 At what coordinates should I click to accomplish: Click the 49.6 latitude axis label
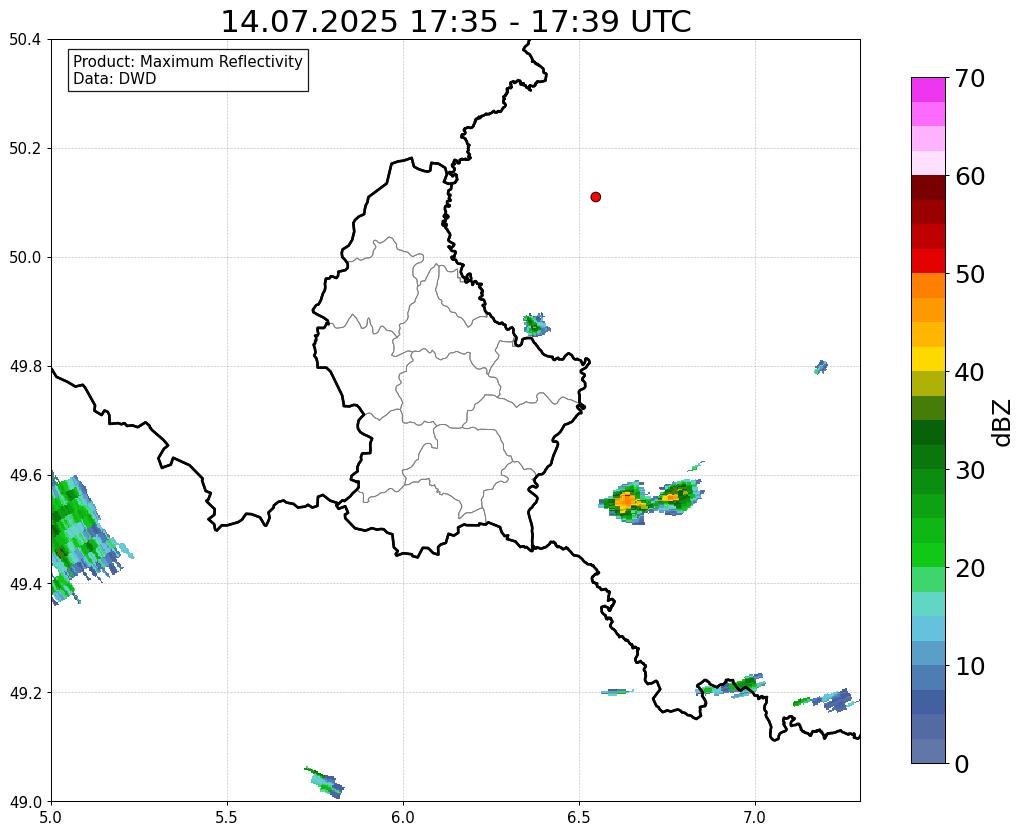pyautogui.click(x=25, y=475)
